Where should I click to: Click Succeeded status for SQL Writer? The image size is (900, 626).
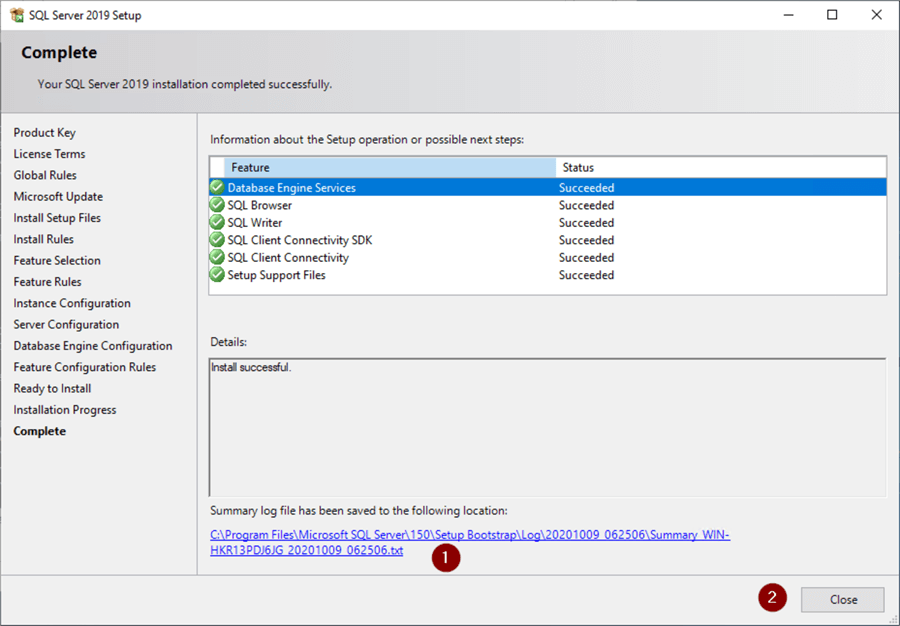pyautogui.click(x=587, y=222)
